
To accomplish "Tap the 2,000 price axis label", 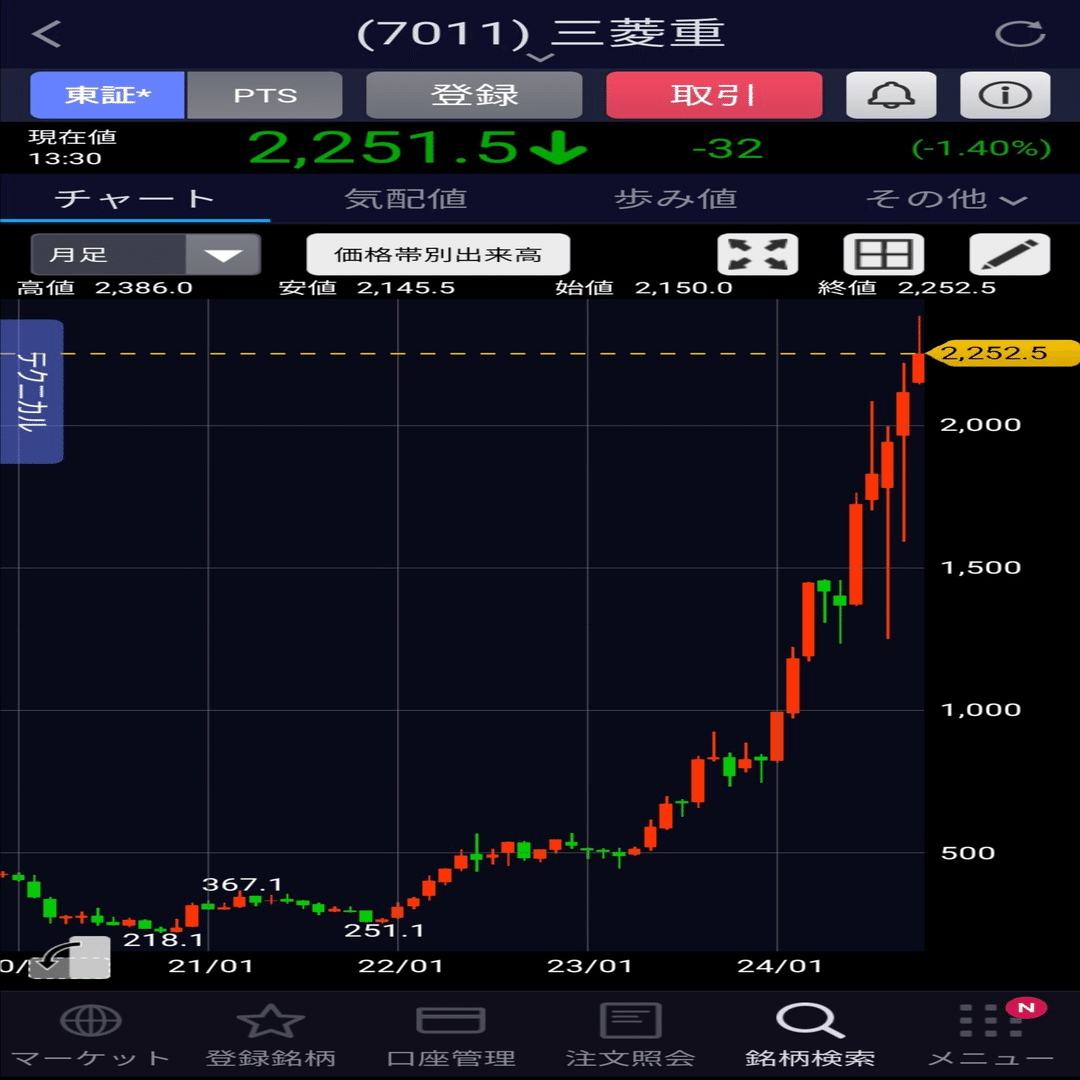I will (x=980, y=425).
